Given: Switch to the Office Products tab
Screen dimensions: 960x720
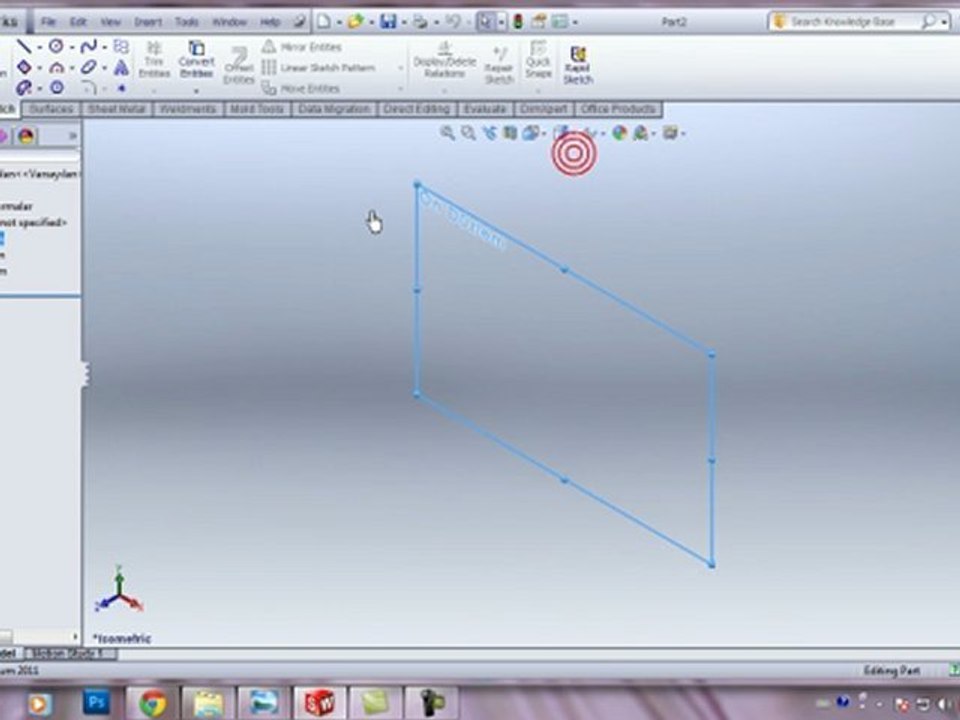Looking at the screenshot, I should pos(618,110).
